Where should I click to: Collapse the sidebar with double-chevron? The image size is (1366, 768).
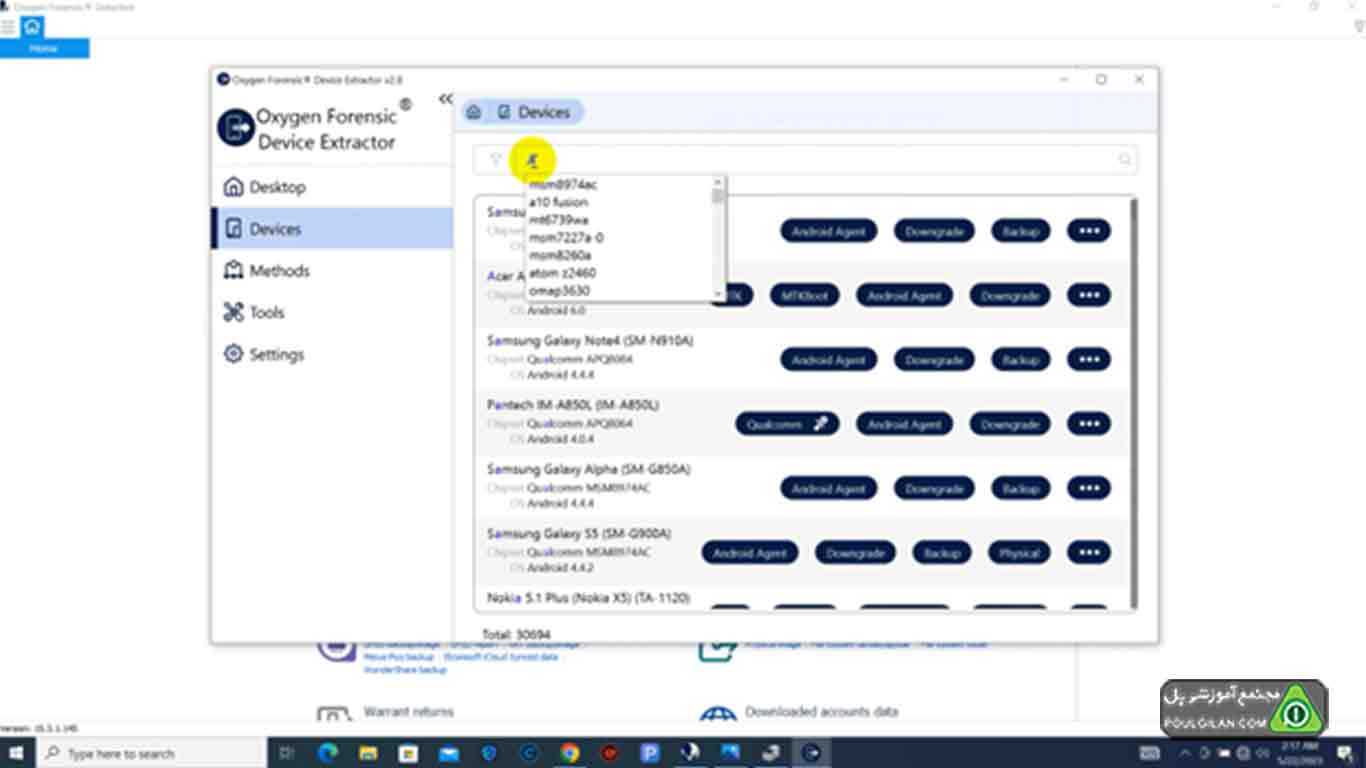click(x=445, y=98)
